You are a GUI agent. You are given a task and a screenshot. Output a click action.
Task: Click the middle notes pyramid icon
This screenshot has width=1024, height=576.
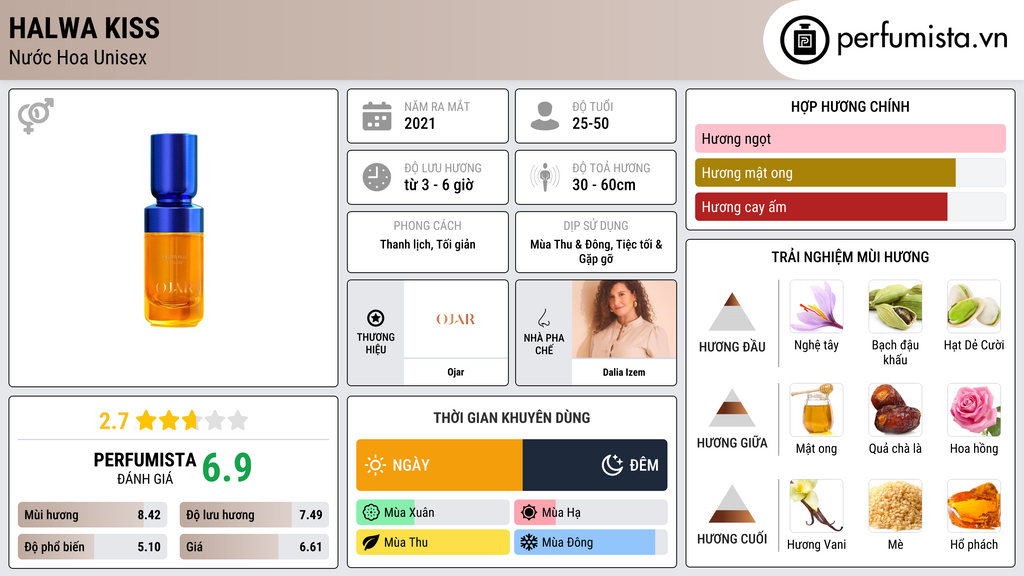point(732,408)
